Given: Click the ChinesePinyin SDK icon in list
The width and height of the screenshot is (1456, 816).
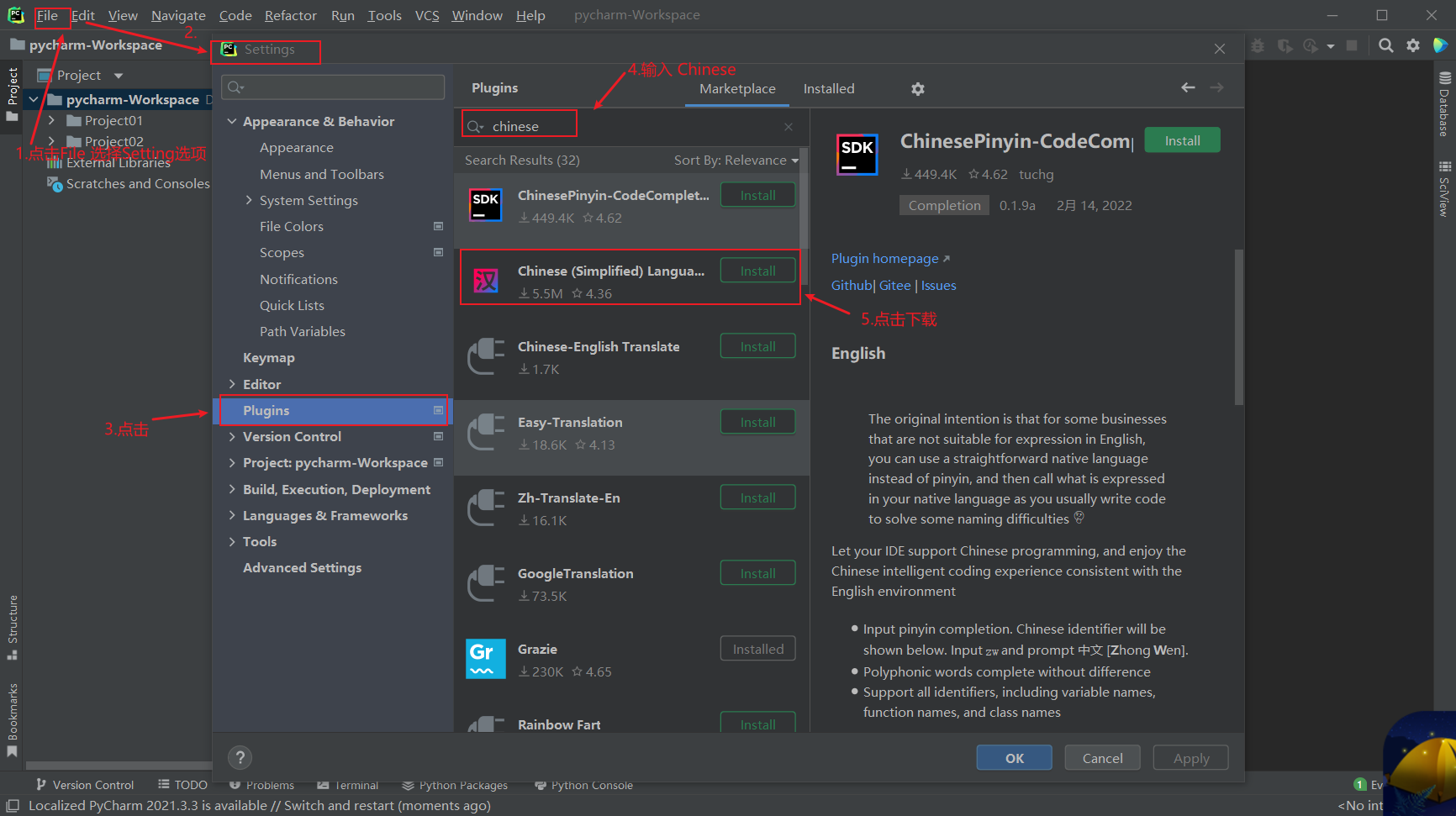Looking at the screenshot, I should (x=486, y=205).
